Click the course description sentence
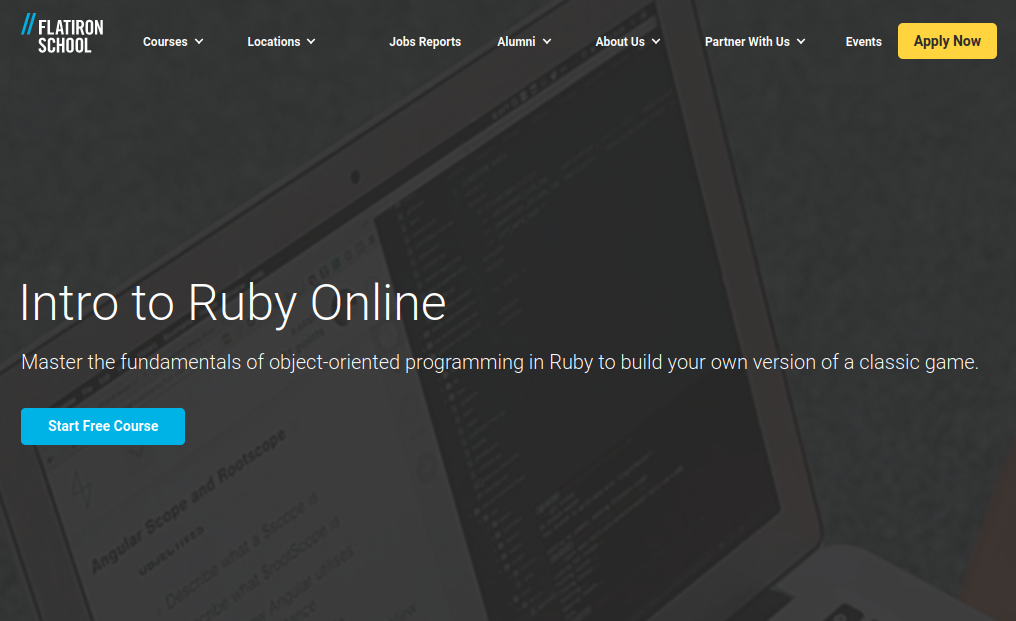 pos(500,362)
